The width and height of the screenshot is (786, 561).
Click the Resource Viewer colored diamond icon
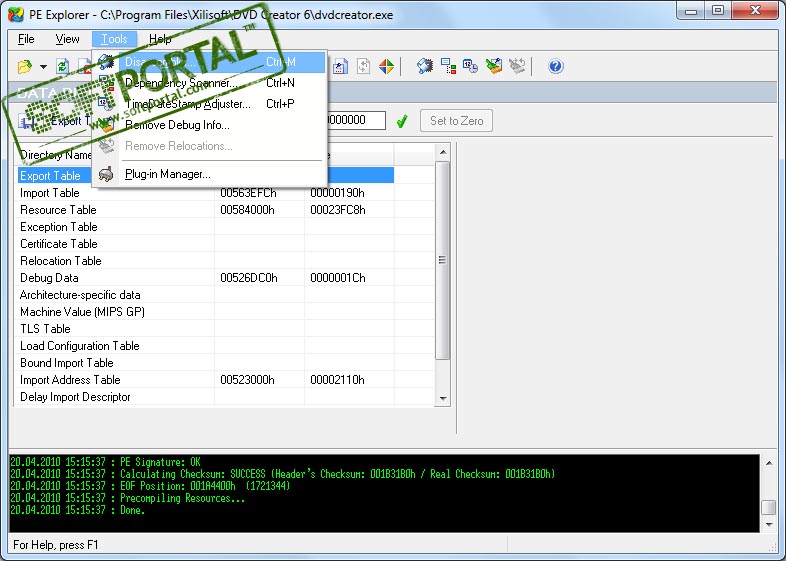click(x=386, y=66)
